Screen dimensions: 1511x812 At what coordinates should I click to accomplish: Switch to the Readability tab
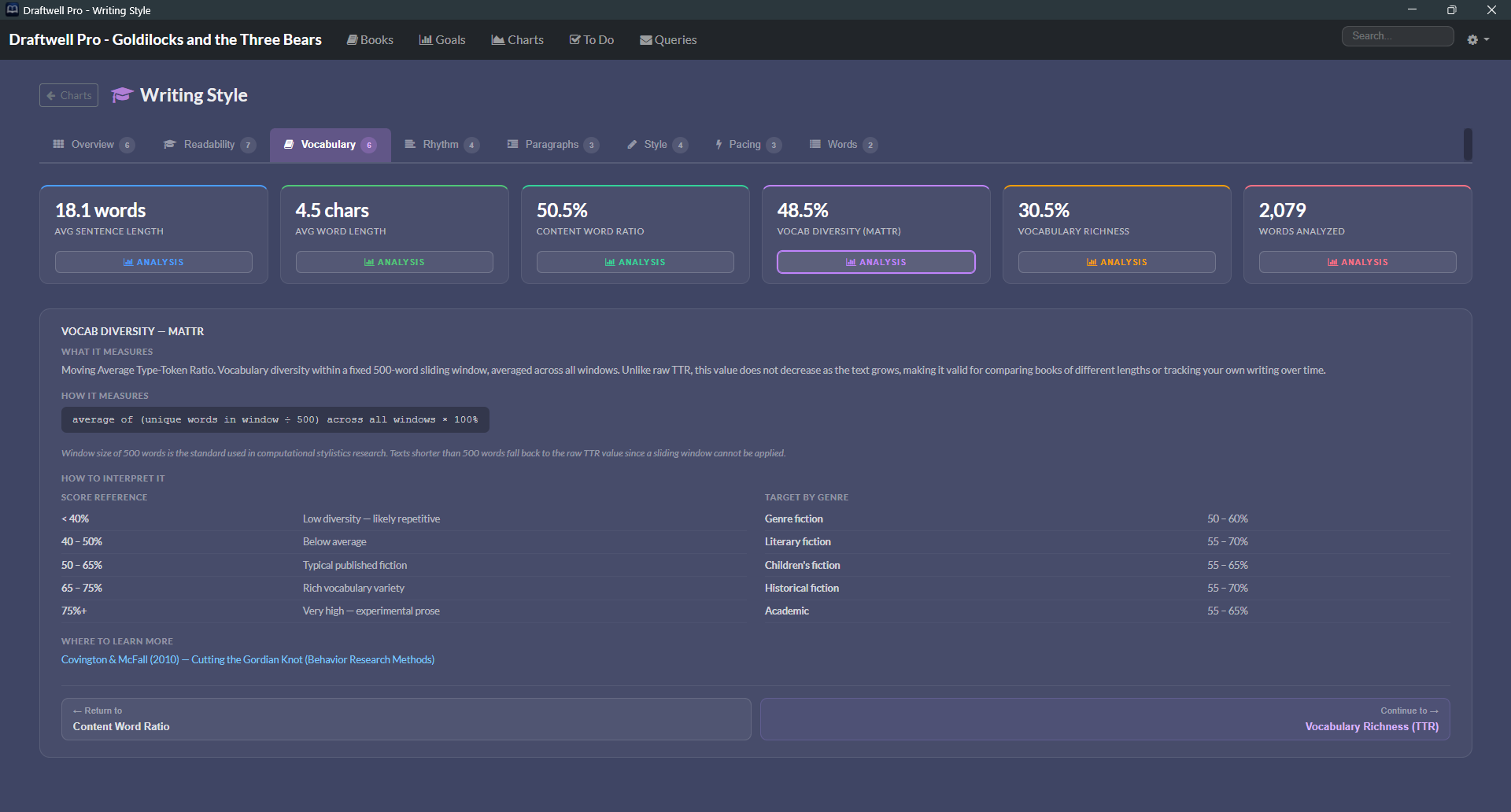[209, 145]
